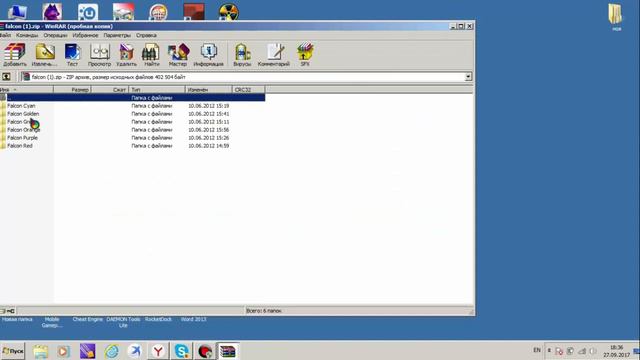This screenshot has width=640, height=360.
Task: Click the Word 2013 desktop label
Action: pyautogui.click(x=193, y=319)
